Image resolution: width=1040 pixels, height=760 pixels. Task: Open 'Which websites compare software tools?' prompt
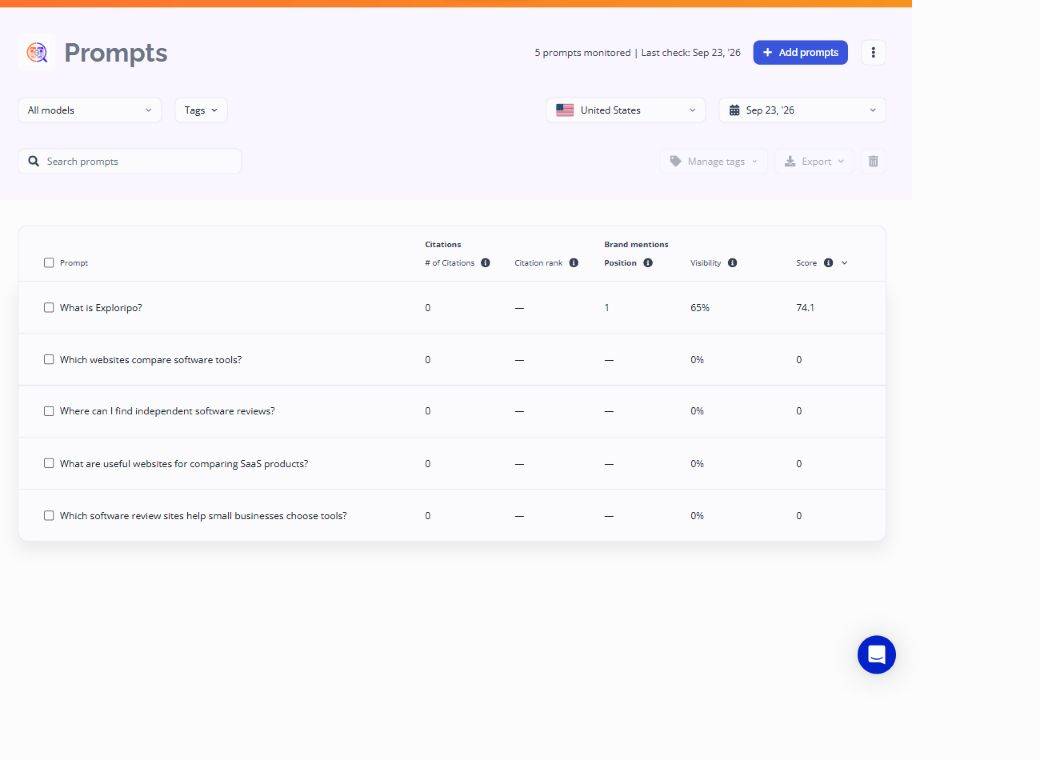(x=151, y=359)
